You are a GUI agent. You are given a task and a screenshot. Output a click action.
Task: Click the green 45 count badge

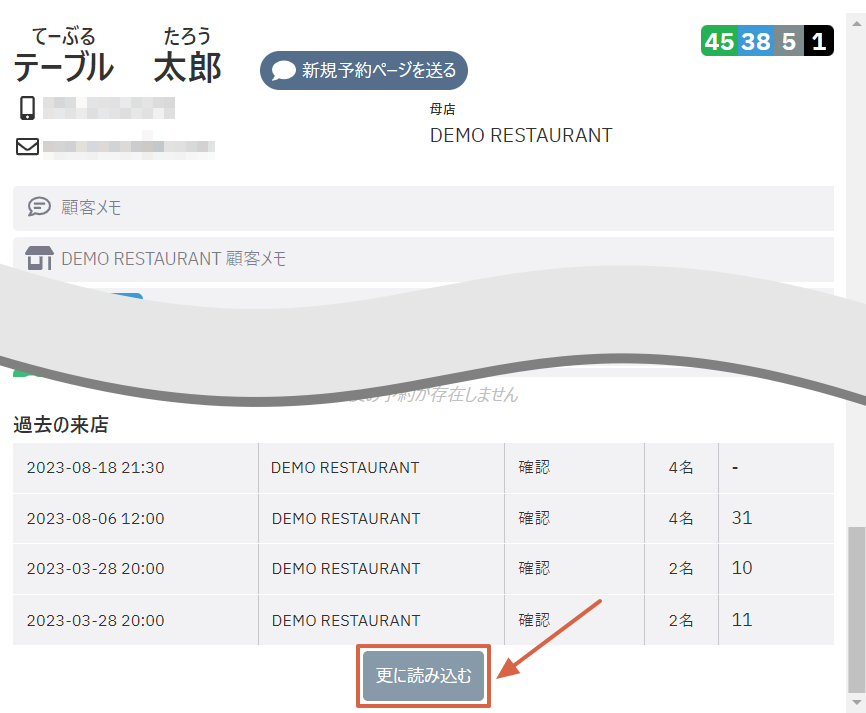click(719, 41)
